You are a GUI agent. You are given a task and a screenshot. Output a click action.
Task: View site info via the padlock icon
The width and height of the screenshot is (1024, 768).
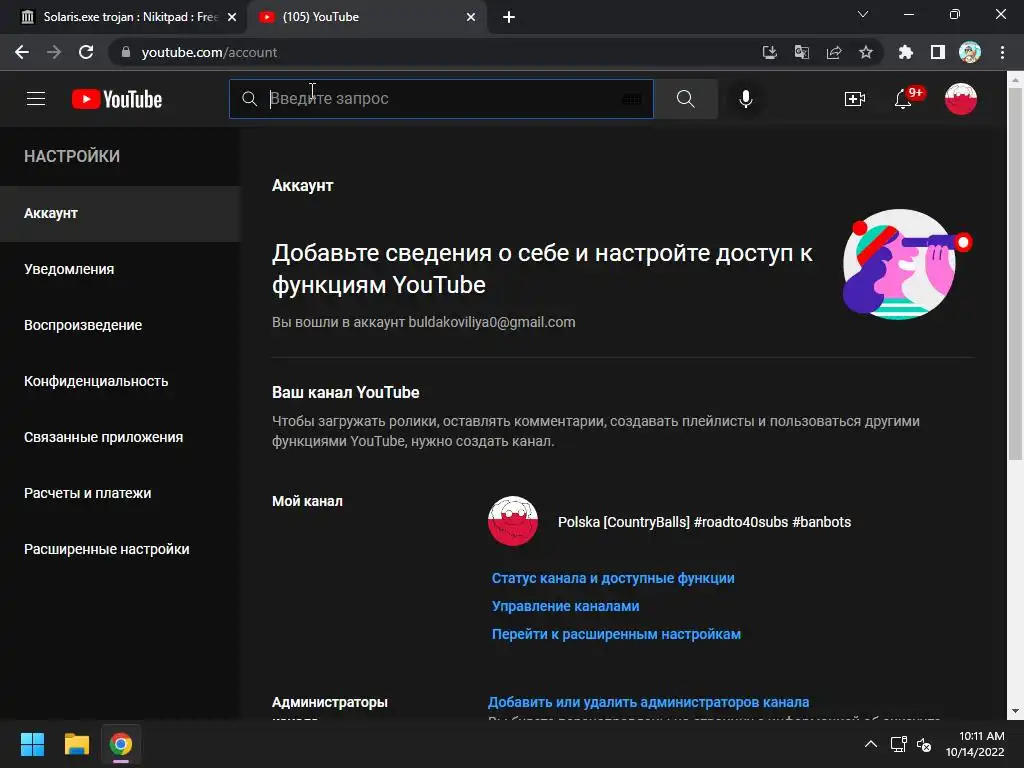tap(126, 52)
